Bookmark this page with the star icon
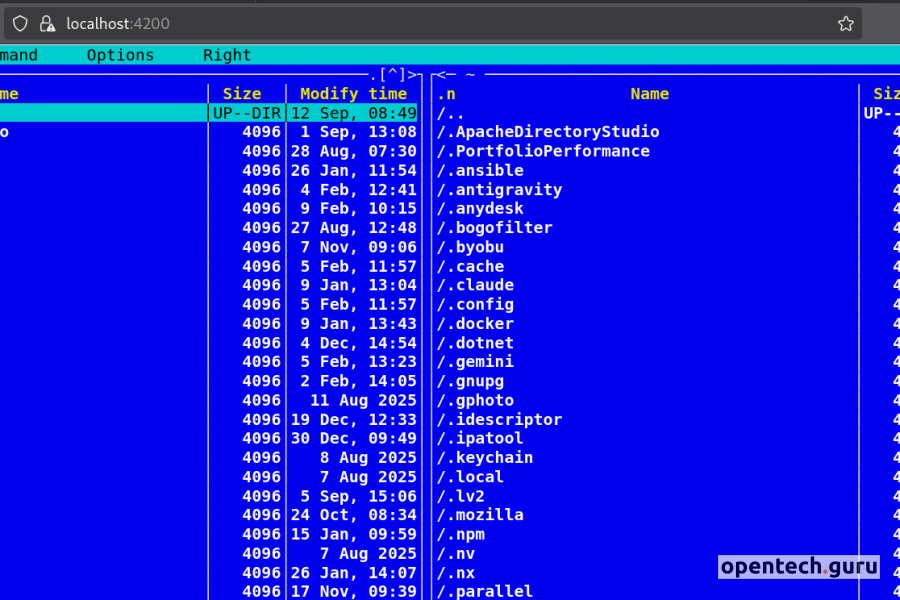 pos(846,23)
